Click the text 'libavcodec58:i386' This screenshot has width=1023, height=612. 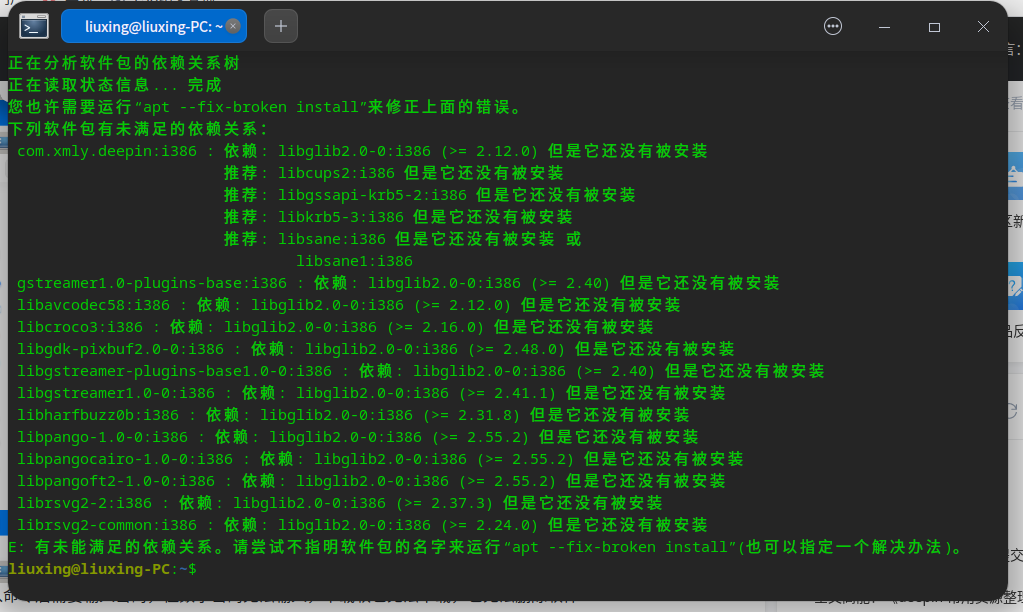(x=93, y=305)
